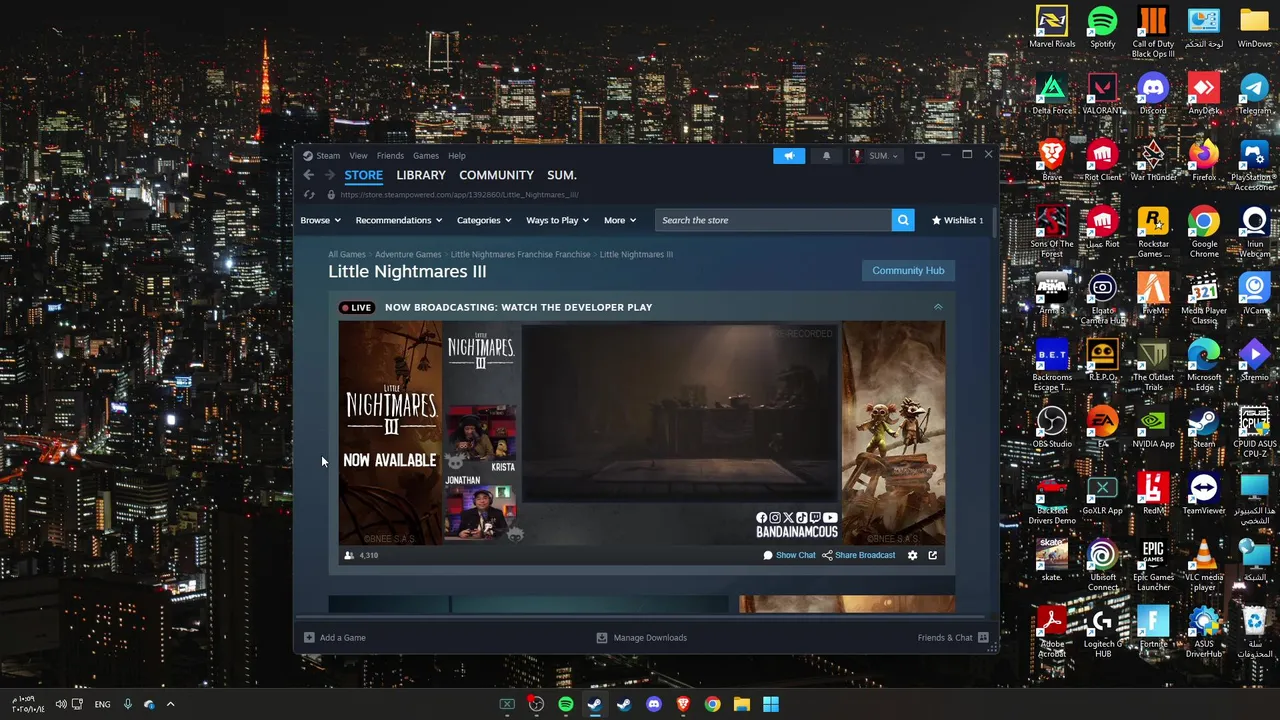Launch Epic Games Launcher from desktop
Viewport: 1280px width, 720px height.
(x=1153, y=566)
